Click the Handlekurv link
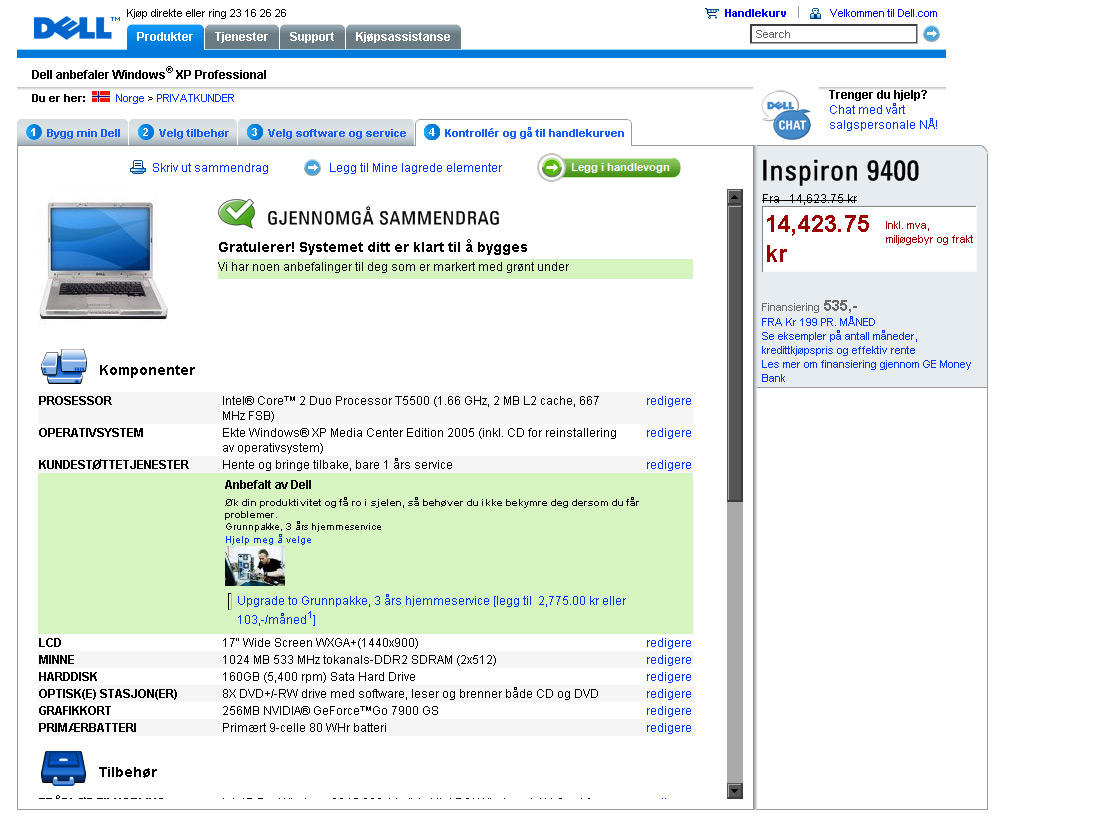Image resolution: width=1093 pixels, height=820 pixels. point(755,13)
